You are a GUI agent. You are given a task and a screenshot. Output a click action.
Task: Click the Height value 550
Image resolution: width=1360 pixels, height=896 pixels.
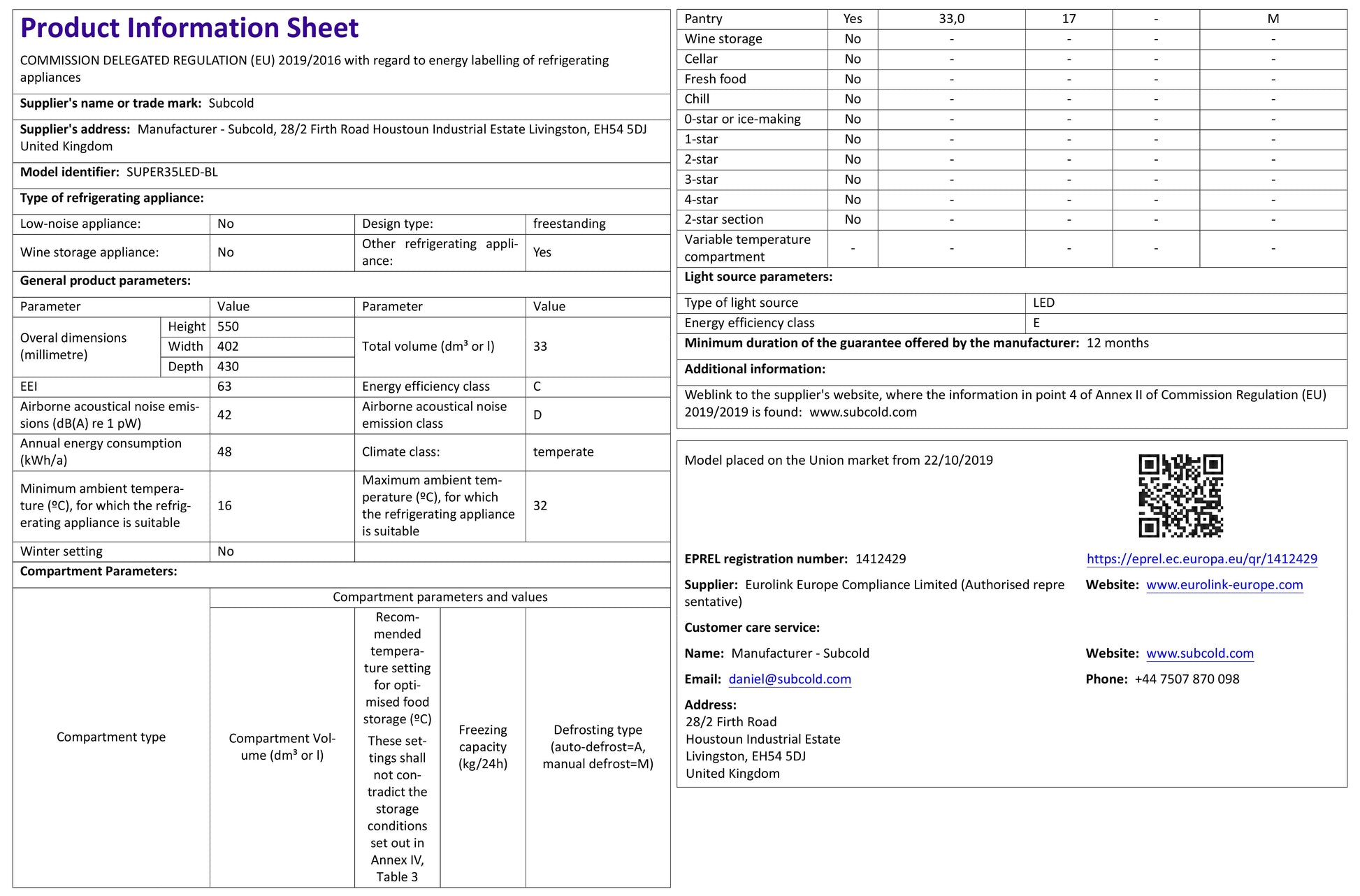click(228, 327)
